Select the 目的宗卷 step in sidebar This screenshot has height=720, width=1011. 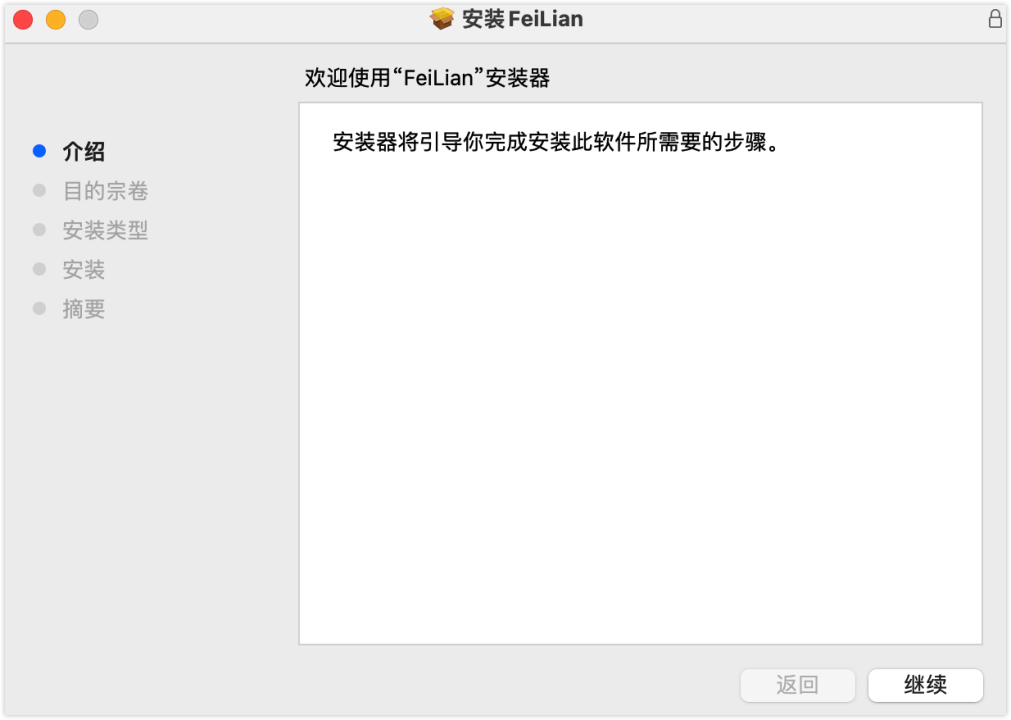click(105, 191)
